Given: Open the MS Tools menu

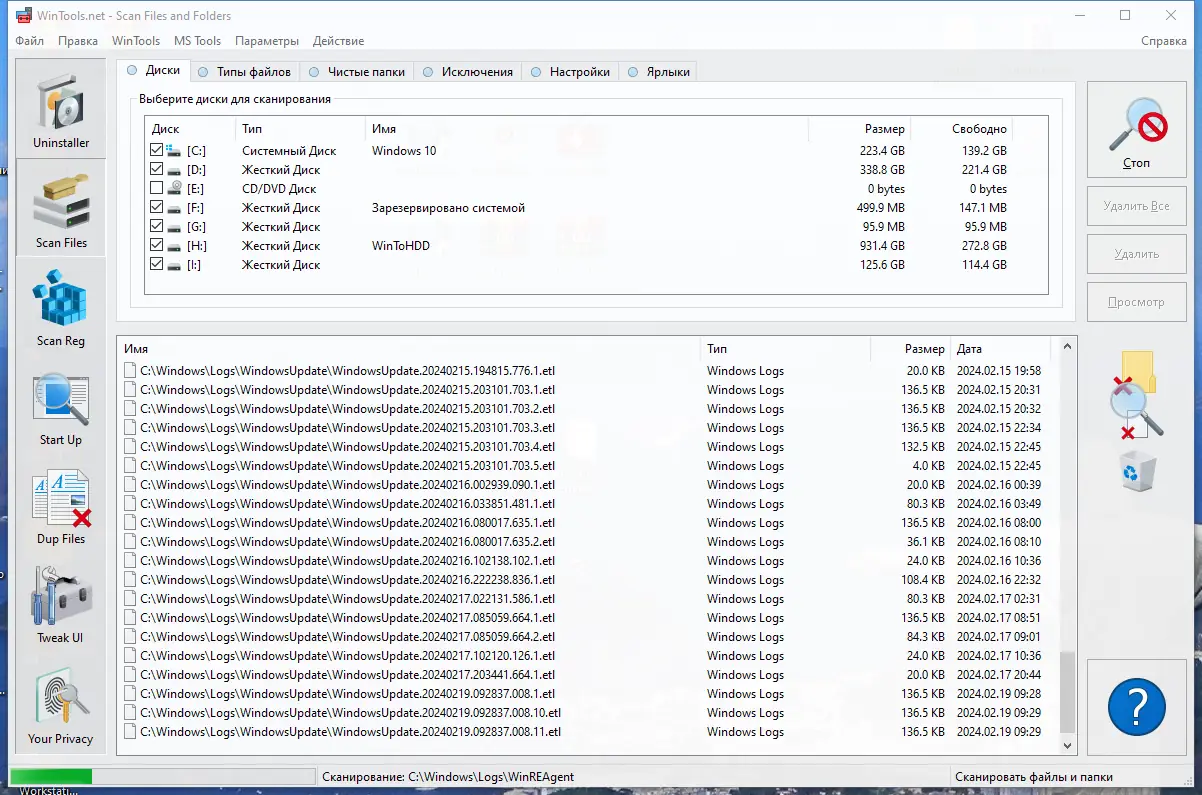Looking at the screenshot, I should point(197,41).
